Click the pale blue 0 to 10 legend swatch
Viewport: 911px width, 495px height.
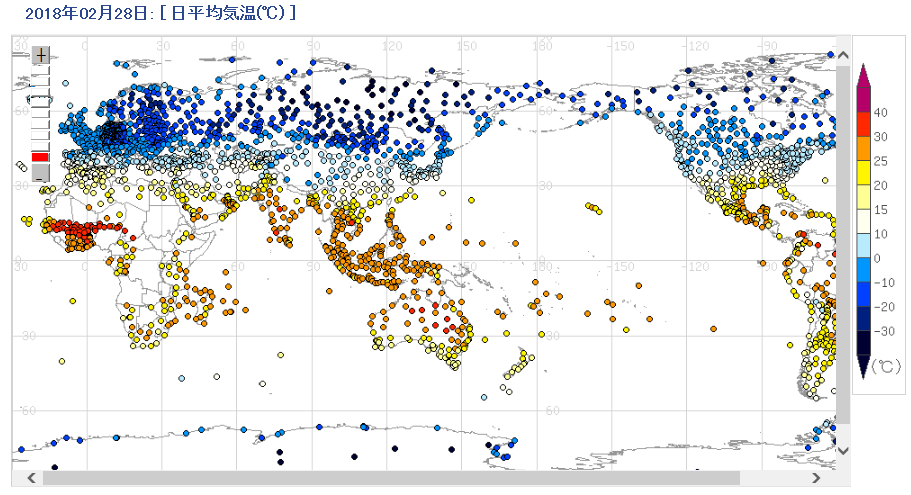click(865, 246)
